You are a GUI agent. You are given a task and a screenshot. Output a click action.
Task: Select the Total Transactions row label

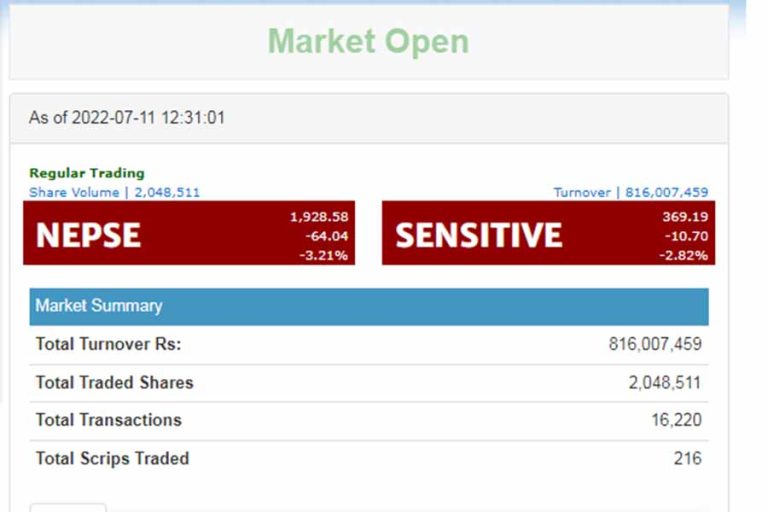(x=108, y=420)
